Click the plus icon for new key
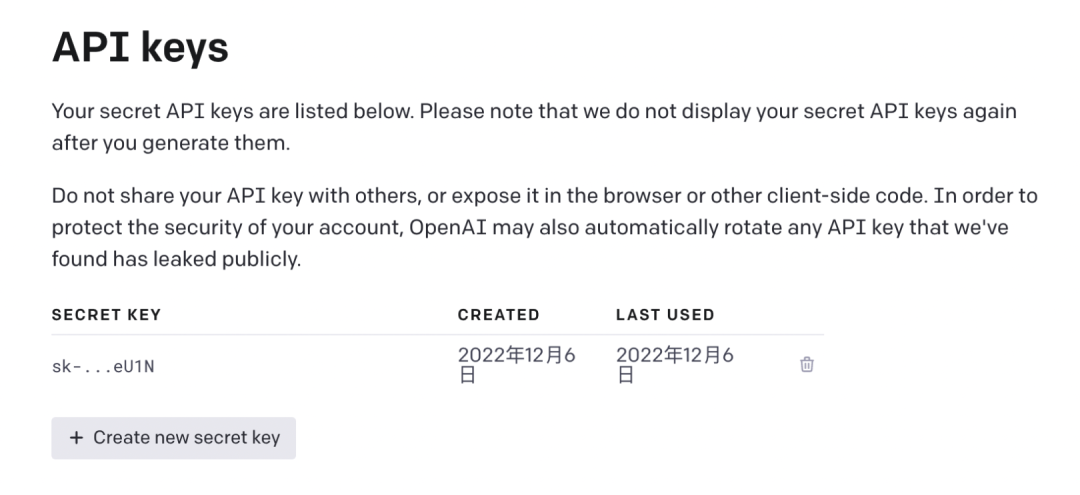The height and width of the screenshot is (495, 1080). tap(76, 438)
